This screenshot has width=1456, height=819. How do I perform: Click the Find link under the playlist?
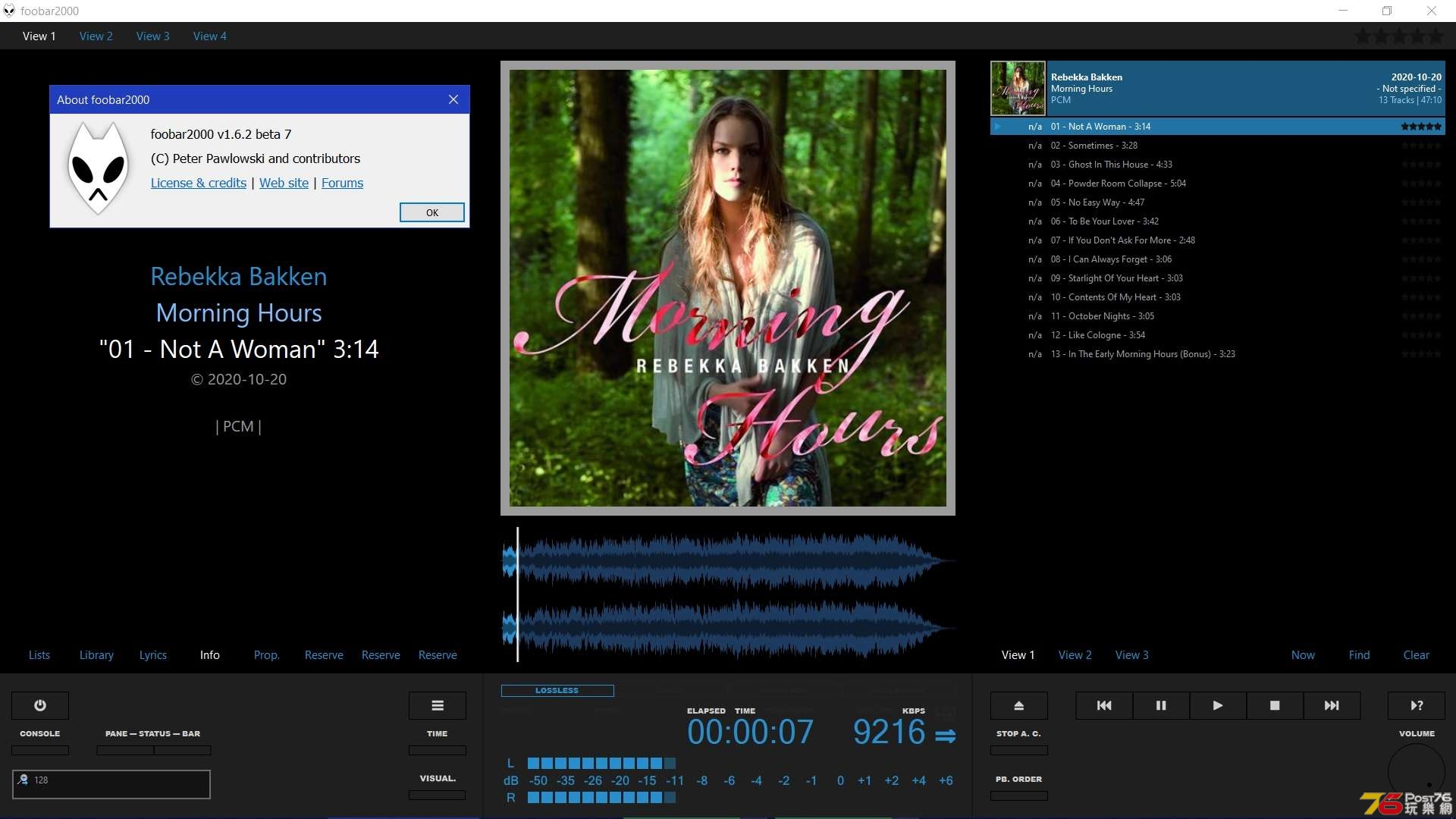click(x=1360, y=655)
